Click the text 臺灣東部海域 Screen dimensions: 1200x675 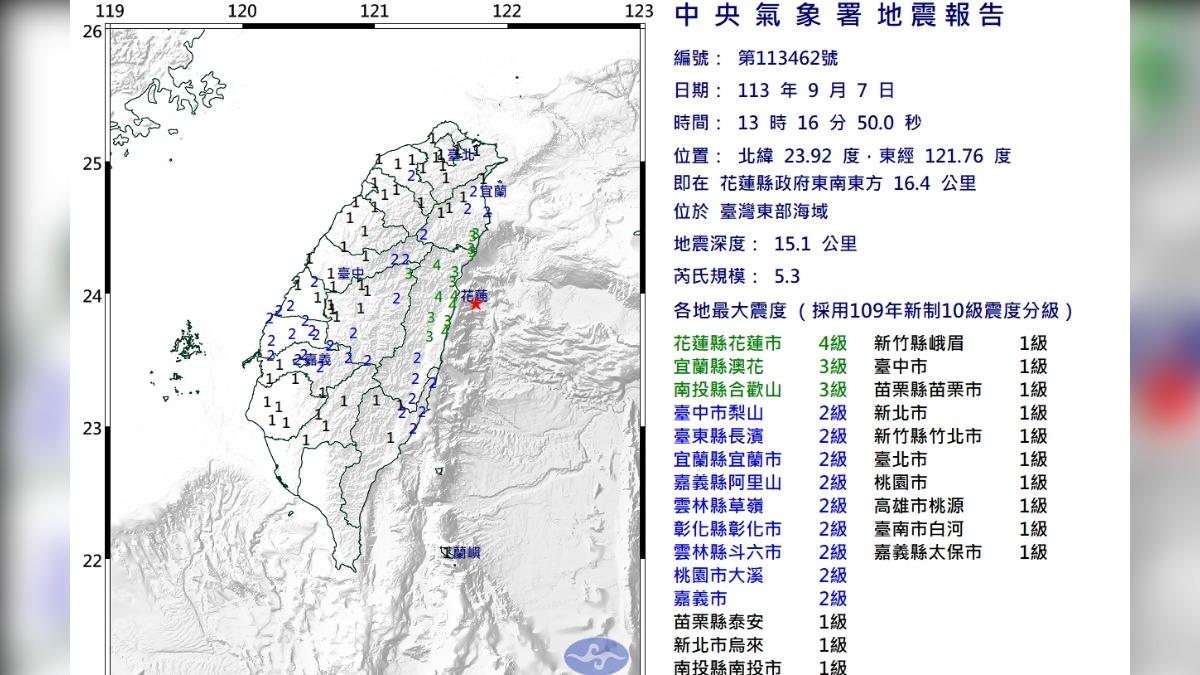click(x=774, y=212)
